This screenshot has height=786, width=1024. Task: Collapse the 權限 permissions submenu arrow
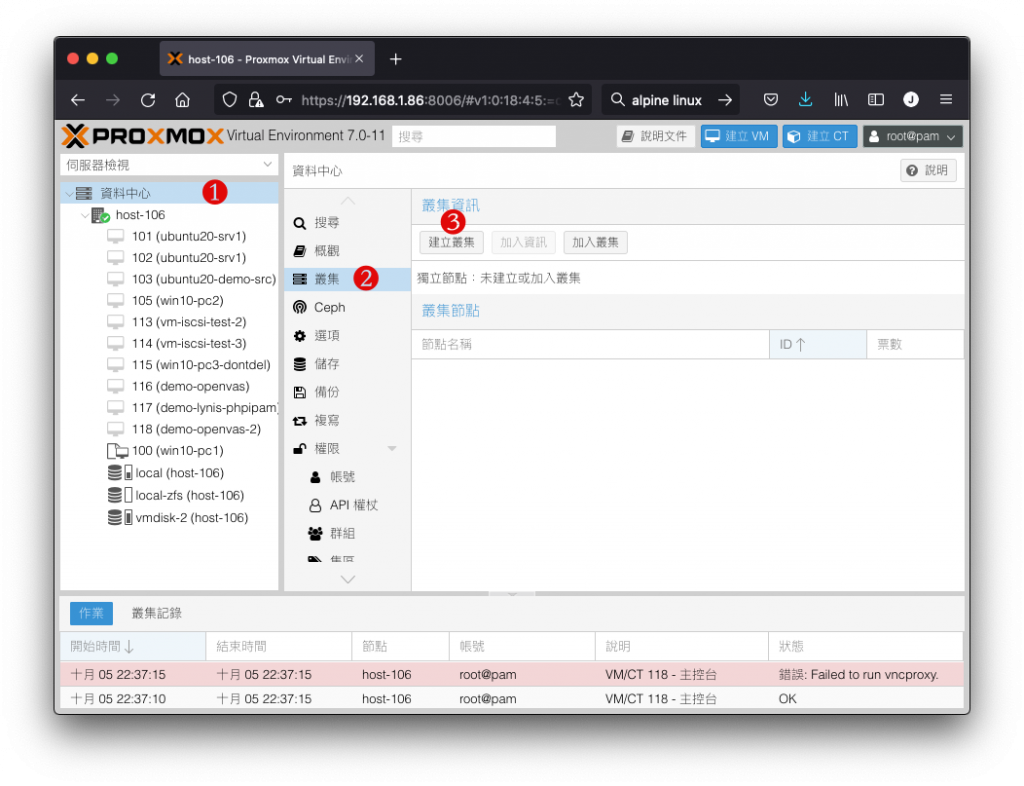click(392, 448)
